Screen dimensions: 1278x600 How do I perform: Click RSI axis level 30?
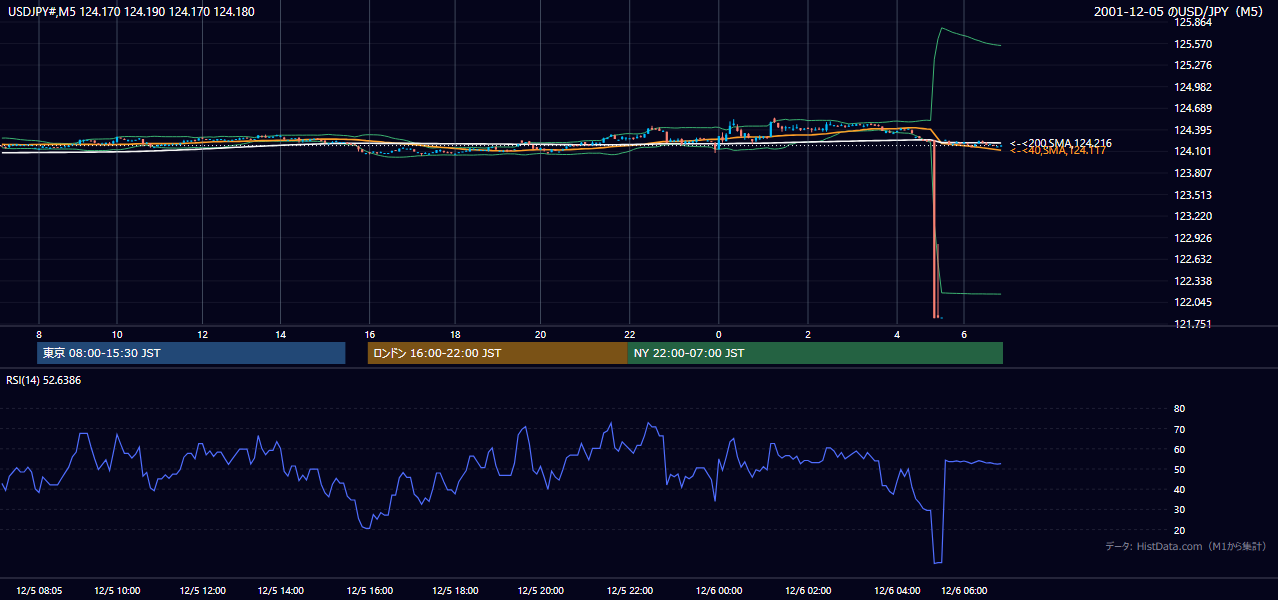tap(1179, 510)
